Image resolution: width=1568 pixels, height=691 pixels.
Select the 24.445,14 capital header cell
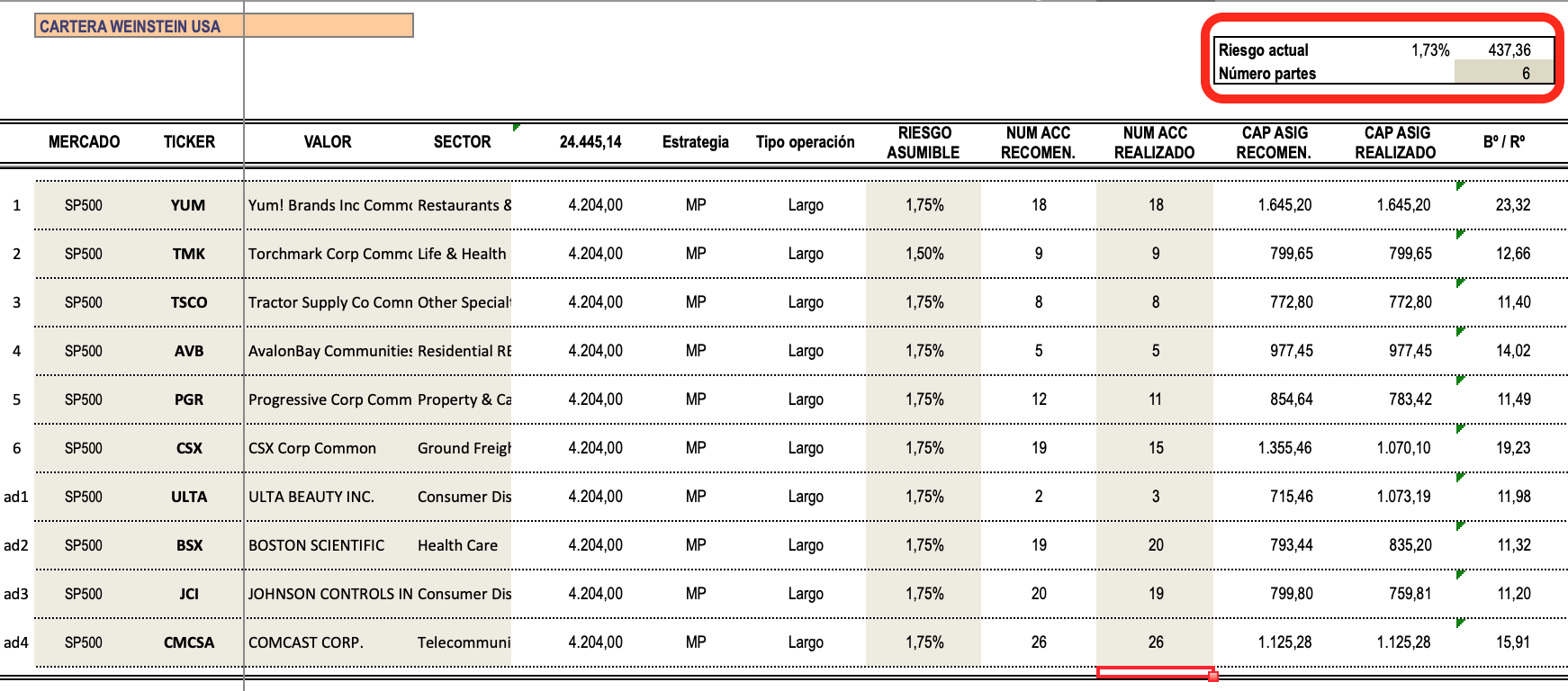(x=590, y=142)
